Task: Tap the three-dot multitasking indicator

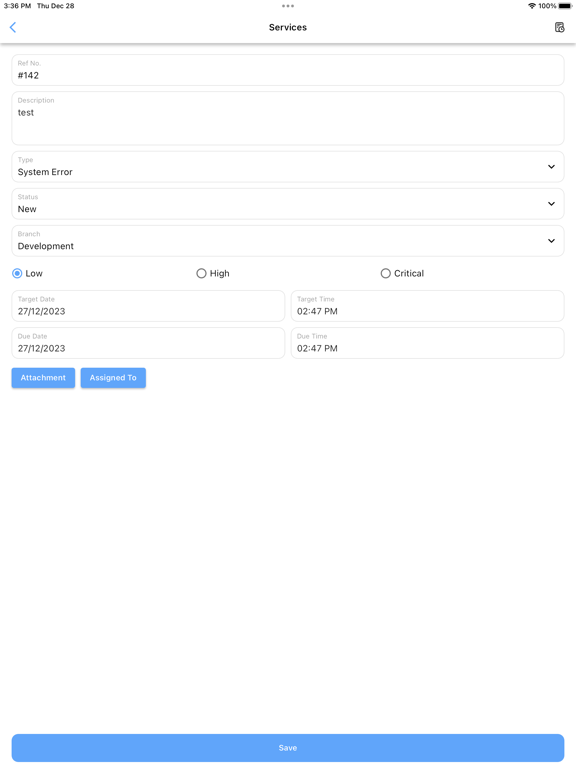Action: click(x=288, y=6)
